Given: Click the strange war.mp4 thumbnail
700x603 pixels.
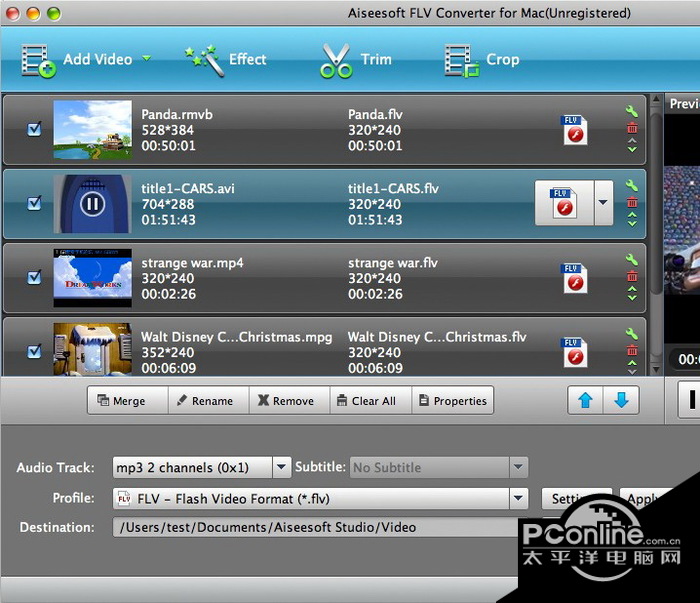Looking at the screenshot, I should click(x=92, y=278).
